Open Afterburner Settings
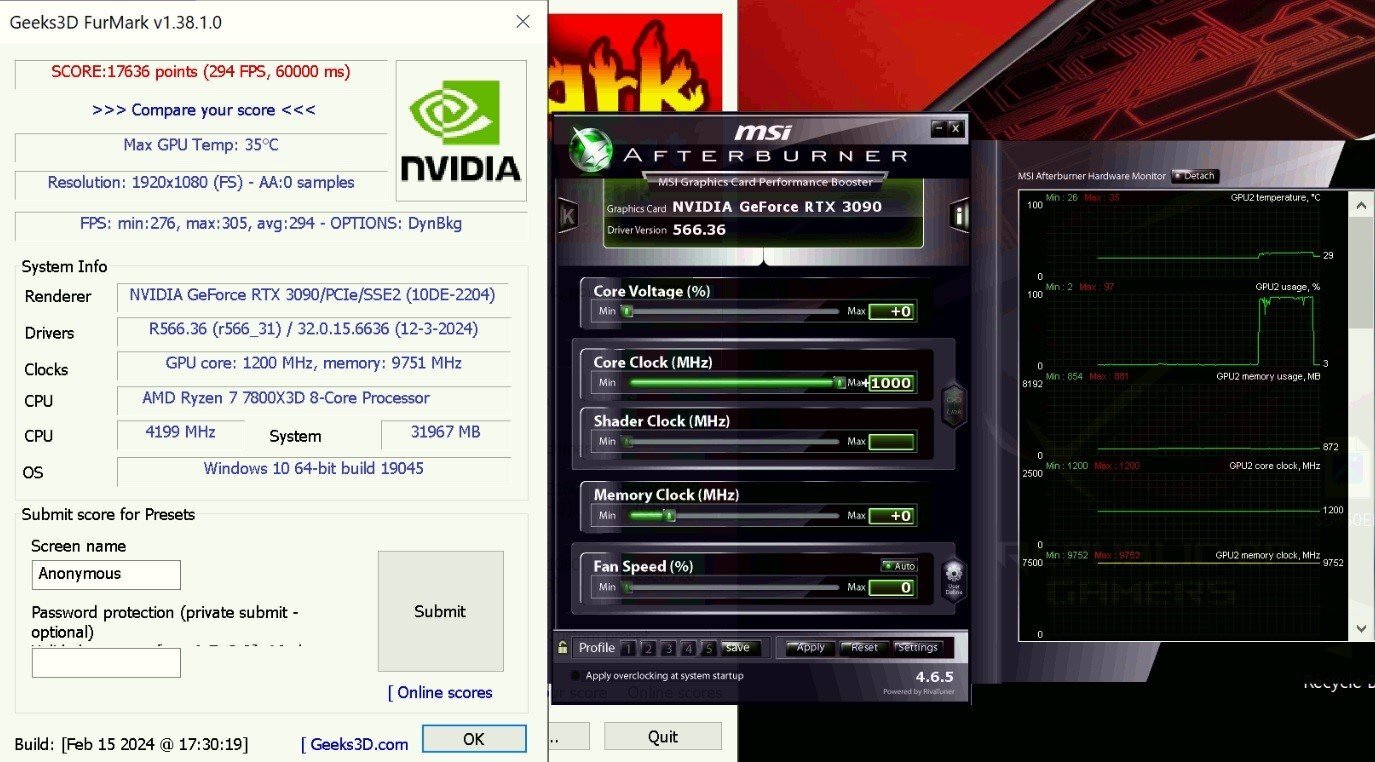 pyautogui.click(x=917, y=647)
